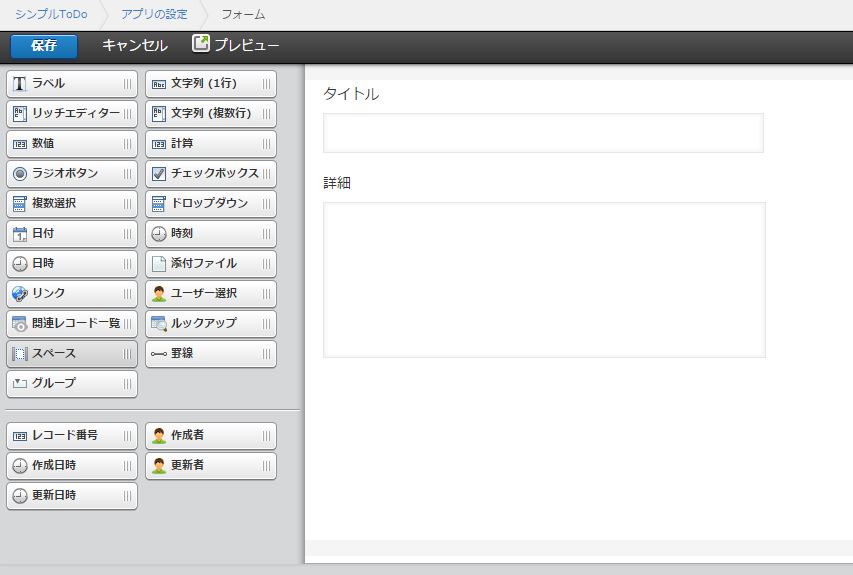Select the 時刻 clock icon
The image size is (853, 575).
coord(159,234)
